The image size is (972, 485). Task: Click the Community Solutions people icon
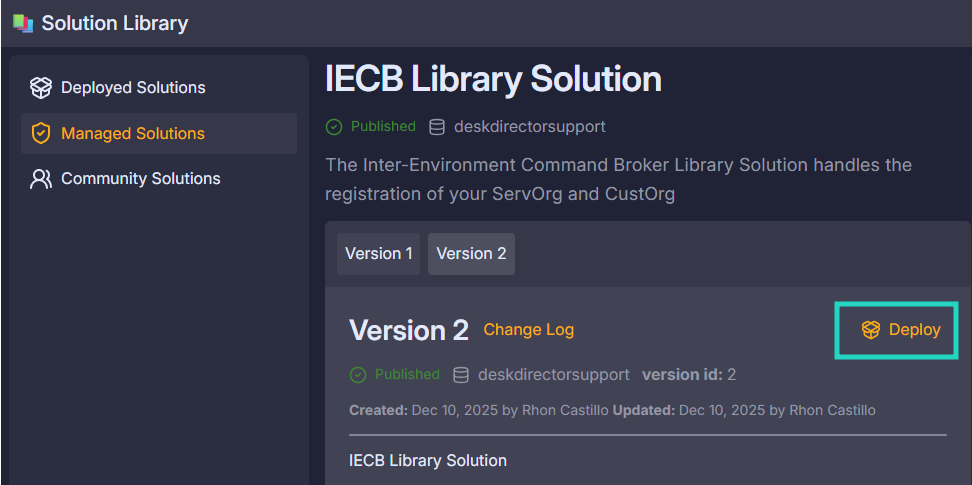pyautogui.click(x=41, y=179)
